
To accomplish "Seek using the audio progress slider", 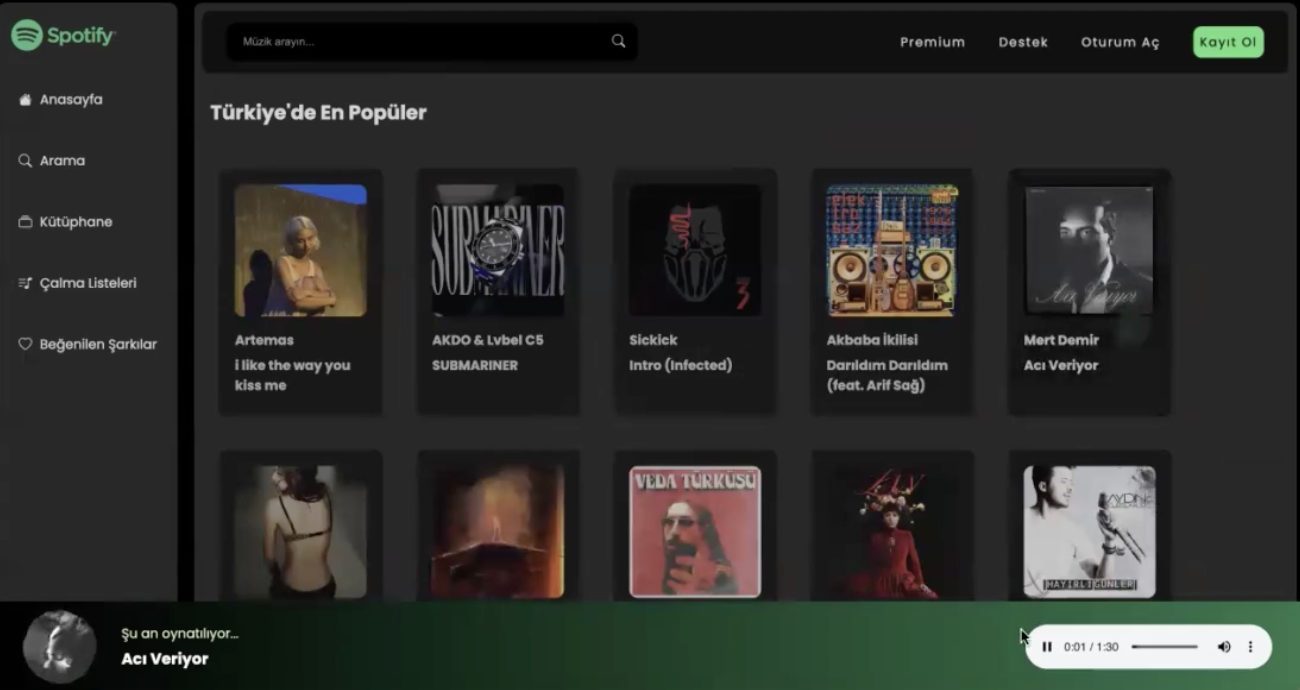I will click(x=1164, y=647).
